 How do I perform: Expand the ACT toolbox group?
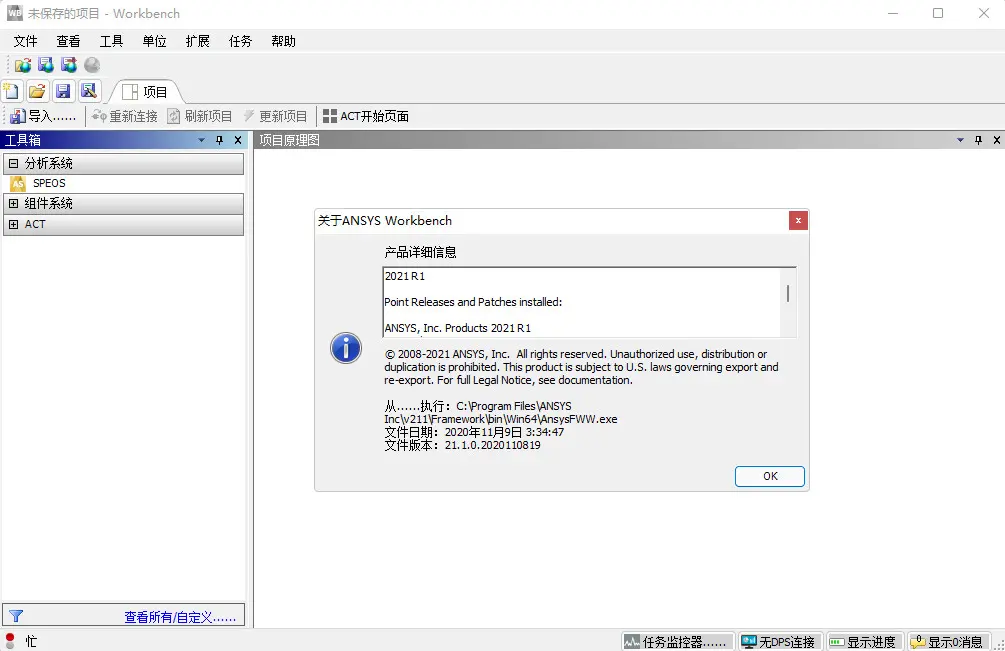[13, 224]
